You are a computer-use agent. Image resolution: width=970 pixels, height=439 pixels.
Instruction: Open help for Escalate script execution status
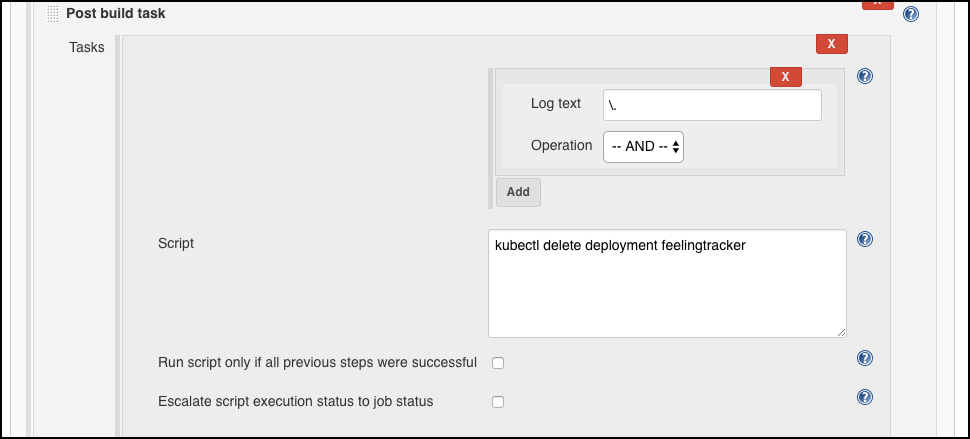[865, 397]
